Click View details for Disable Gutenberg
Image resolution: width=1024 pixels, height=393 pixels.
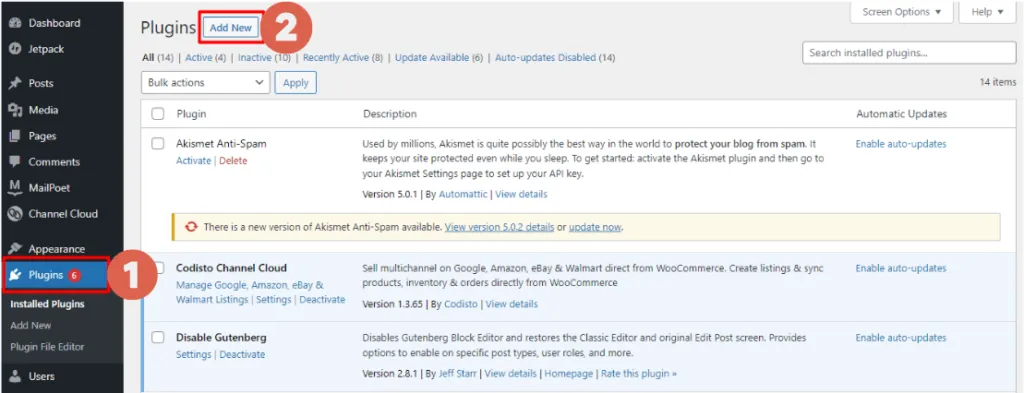pyautogui.click(x=510, y=373)
